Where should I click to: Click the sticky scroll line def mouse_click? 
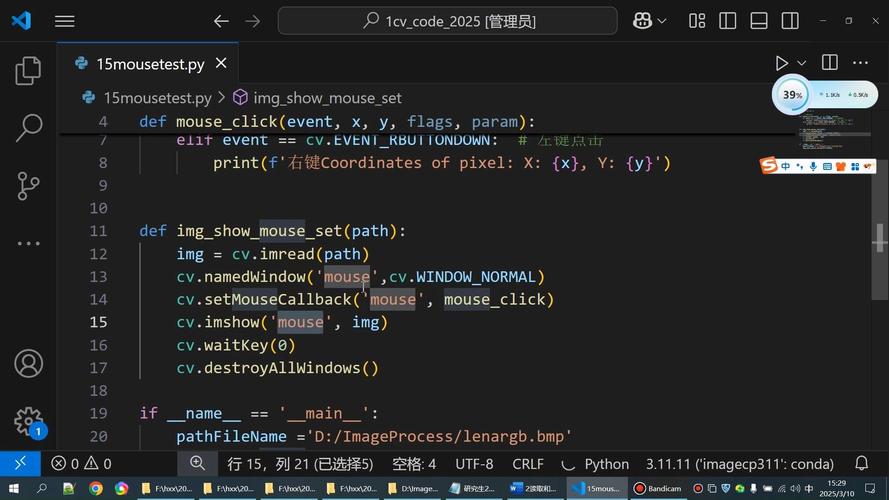(x=337, y=121)
